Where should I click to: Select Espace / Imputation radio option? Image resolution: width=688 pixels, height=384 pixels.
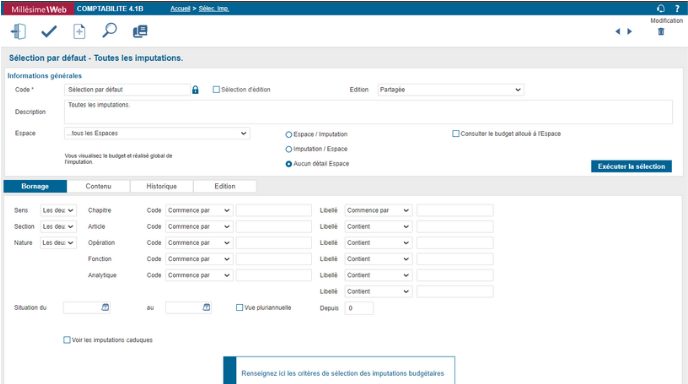(289, 135)
